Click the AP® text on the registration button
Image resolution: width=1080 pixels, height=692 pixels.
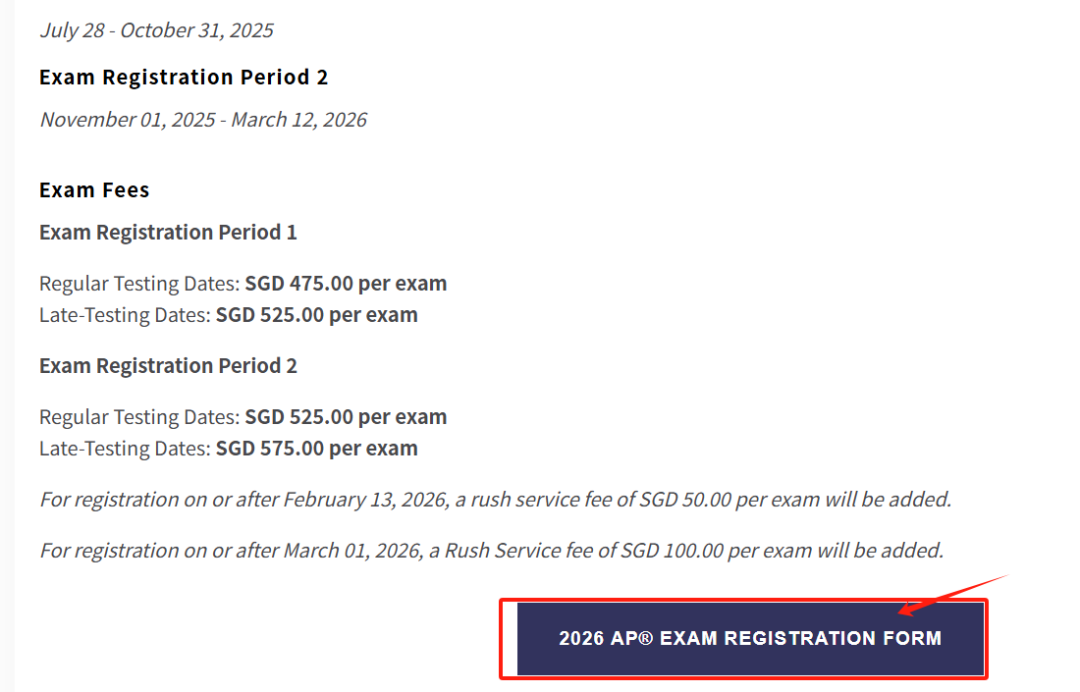pyautogui.click(x=631, y=638)
